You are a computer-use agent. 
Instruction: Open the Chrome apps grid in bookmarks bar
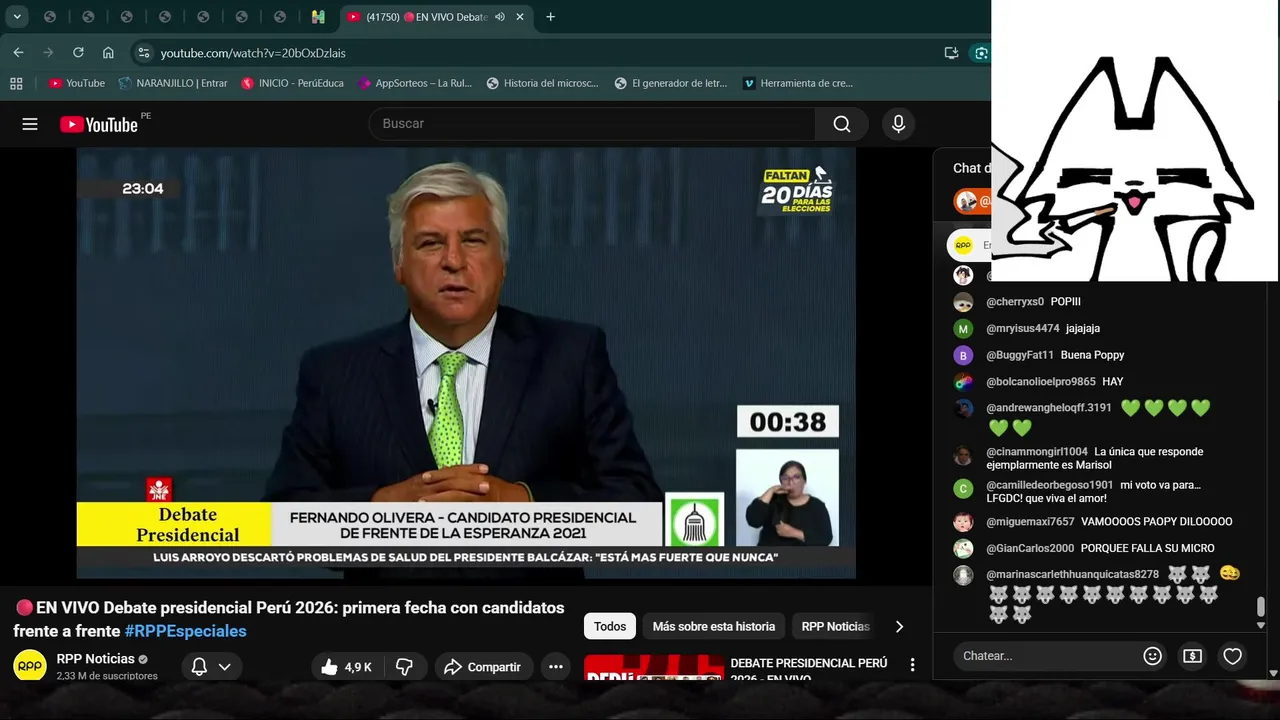[x=16, y=83]
